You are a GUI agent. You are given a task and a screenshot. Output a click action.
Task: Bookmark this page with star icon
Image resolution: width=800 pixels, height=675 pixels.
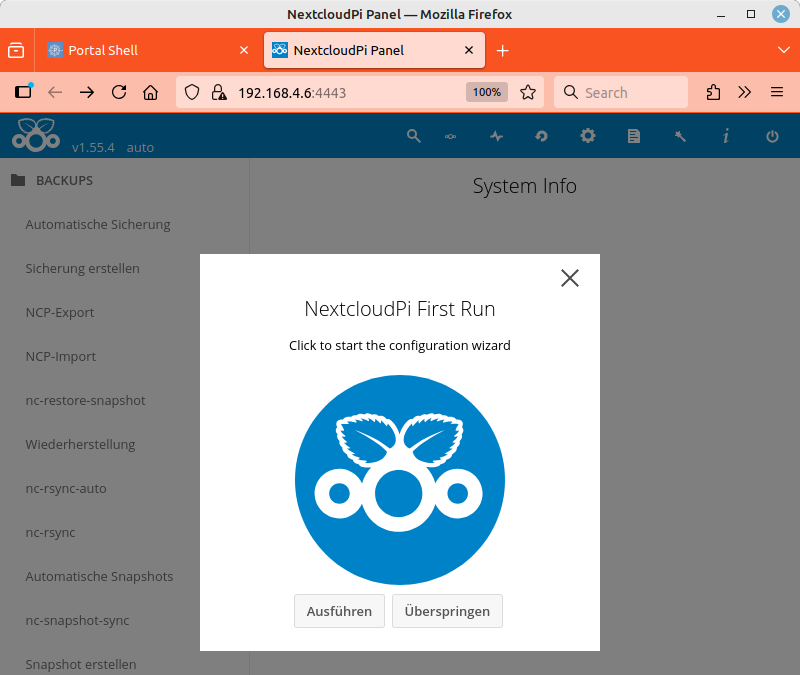pyautogui.click(x=528, y=92)
